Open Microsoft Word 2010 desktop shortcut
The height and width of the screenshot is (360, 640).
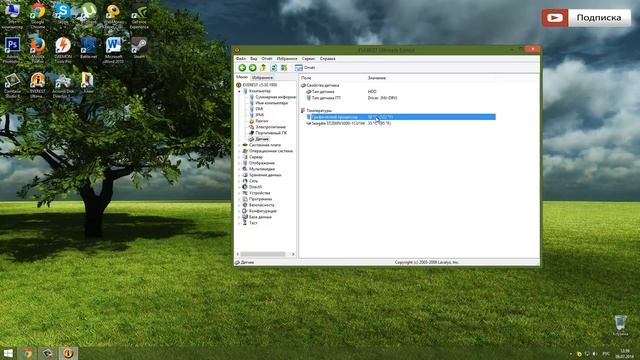pyautogui.click(x=113, y=50)
